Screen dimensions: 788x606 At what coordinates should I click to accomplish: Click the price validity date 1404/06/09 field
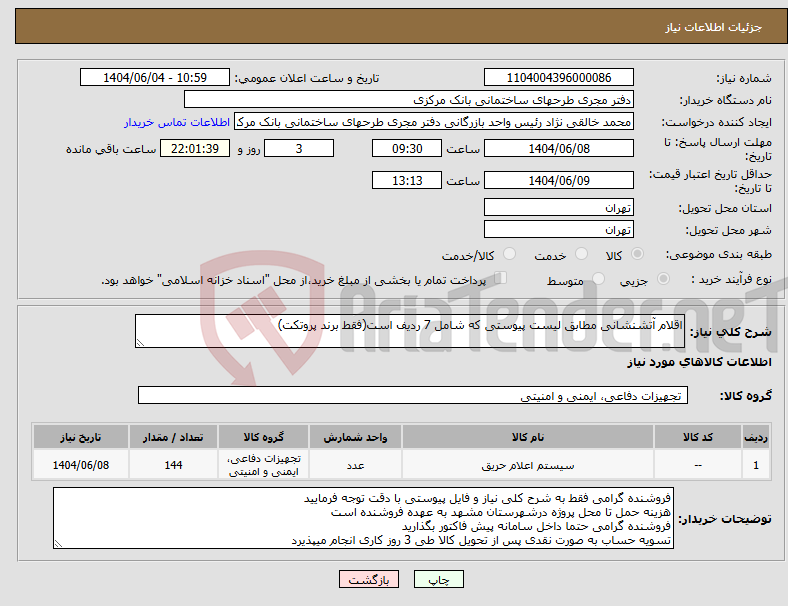click(x=559, y=180)
